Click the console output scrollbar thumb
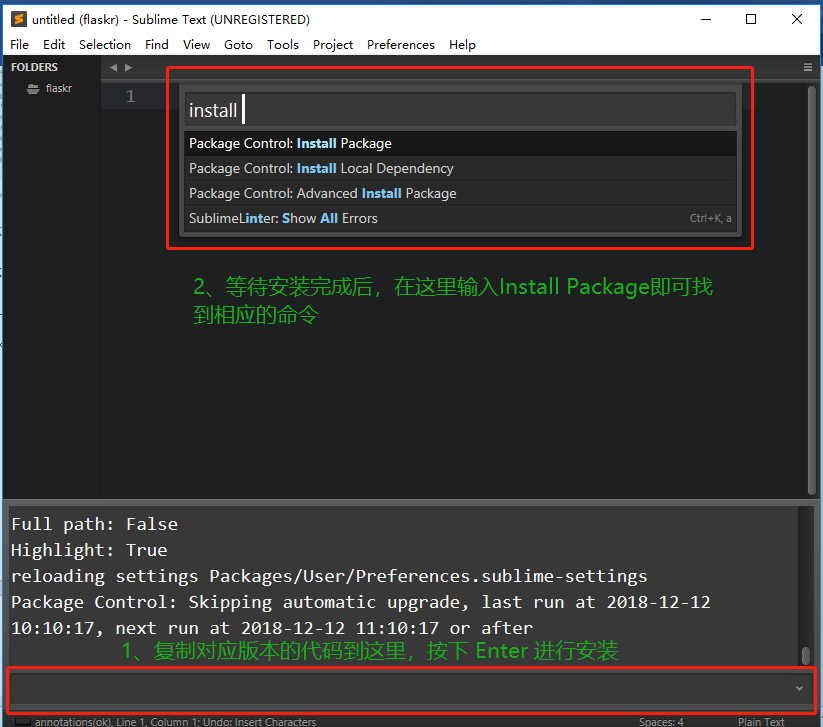 [806, 656]
